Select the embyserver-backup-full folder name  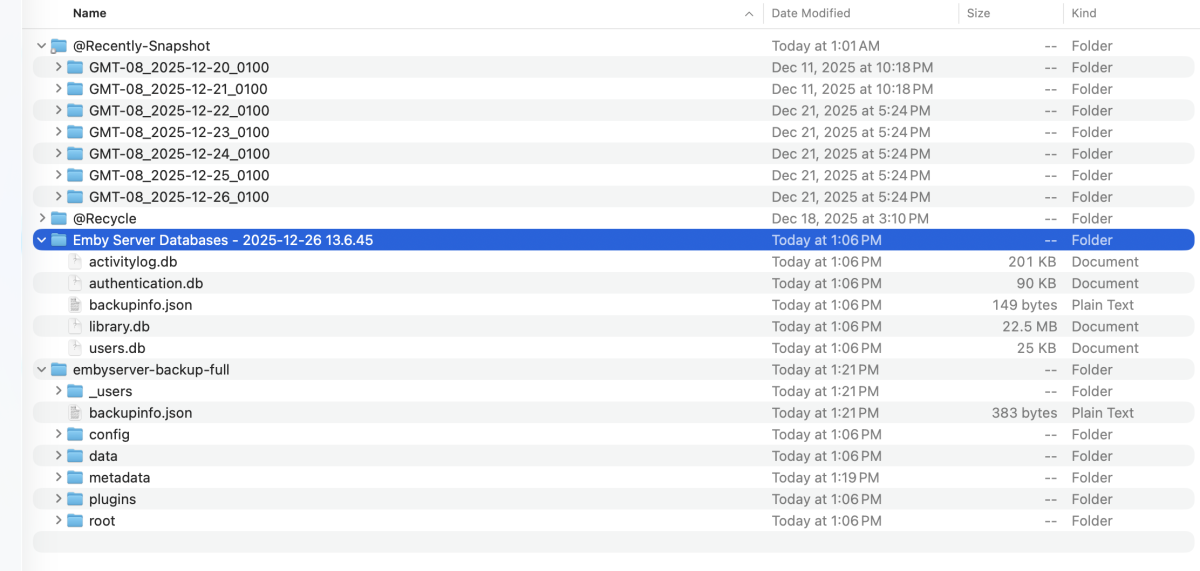tap(151, 369)
